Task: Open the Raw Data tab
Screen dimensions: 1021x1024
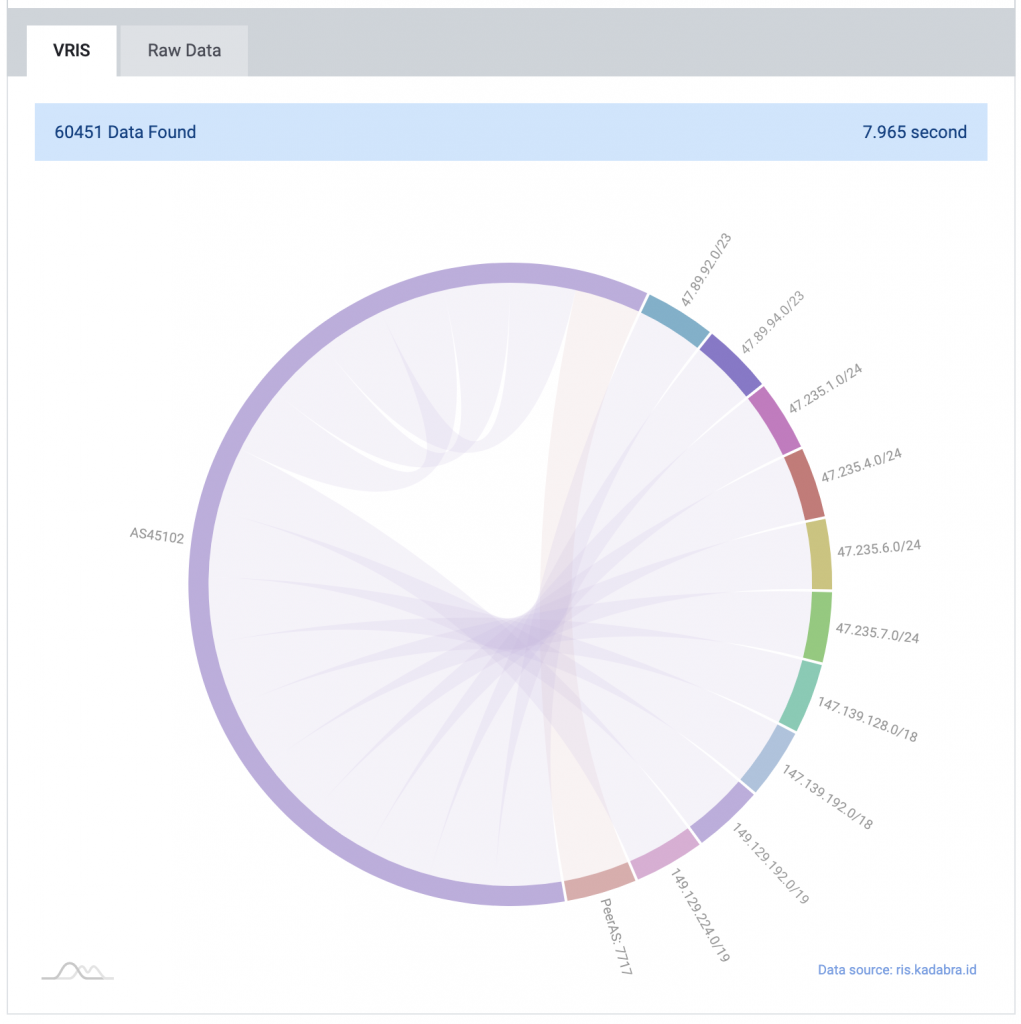Action: coord(184,50)
